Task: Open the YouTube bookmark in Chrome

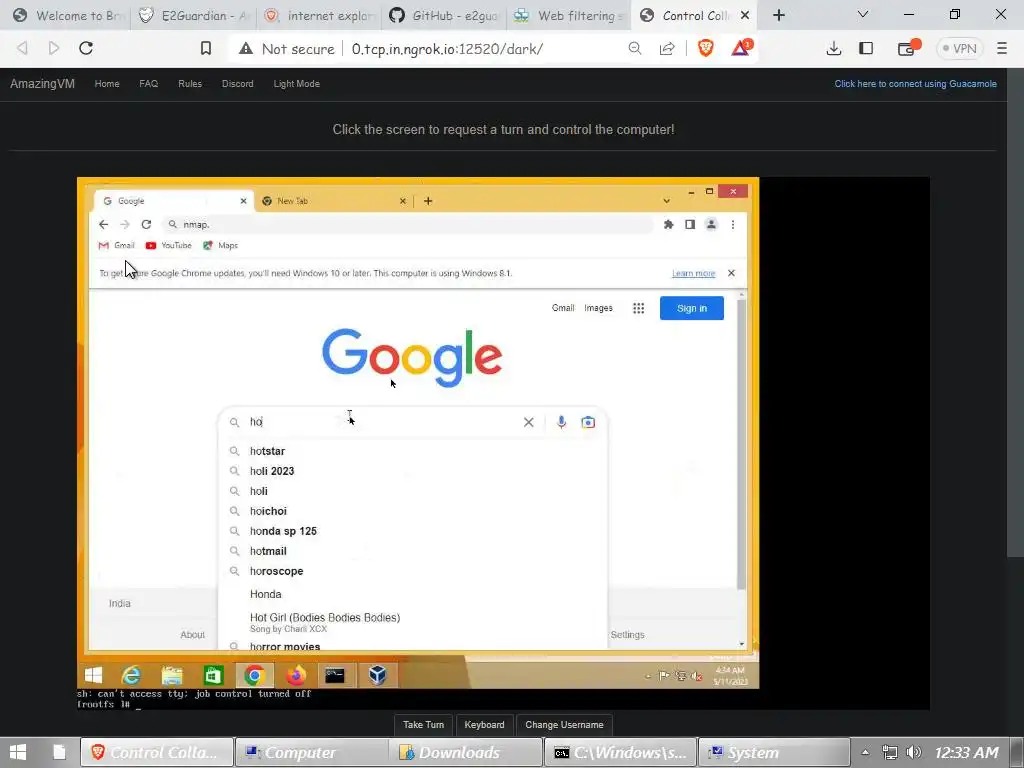Action: (169, 246)
